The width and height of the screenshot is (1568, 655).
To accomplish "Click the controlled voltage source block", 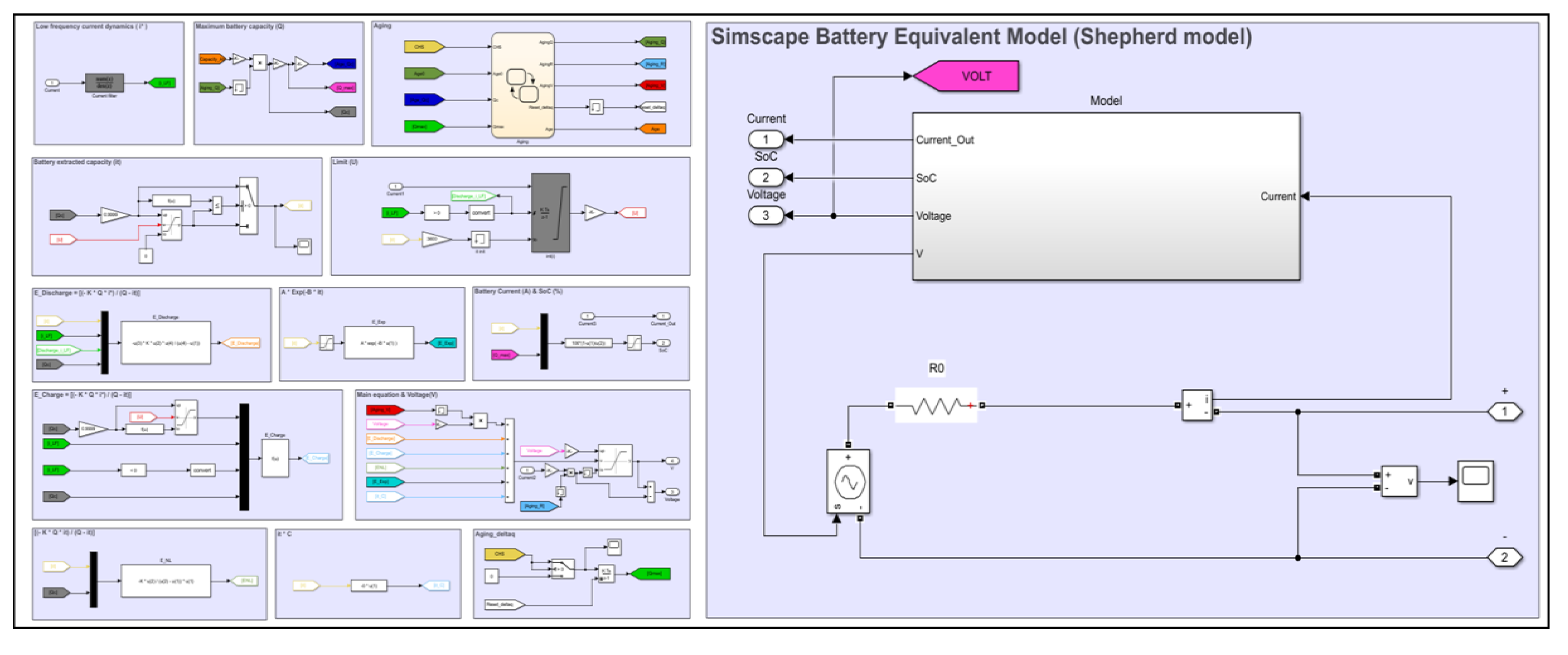I will click(x=848, y=482).
